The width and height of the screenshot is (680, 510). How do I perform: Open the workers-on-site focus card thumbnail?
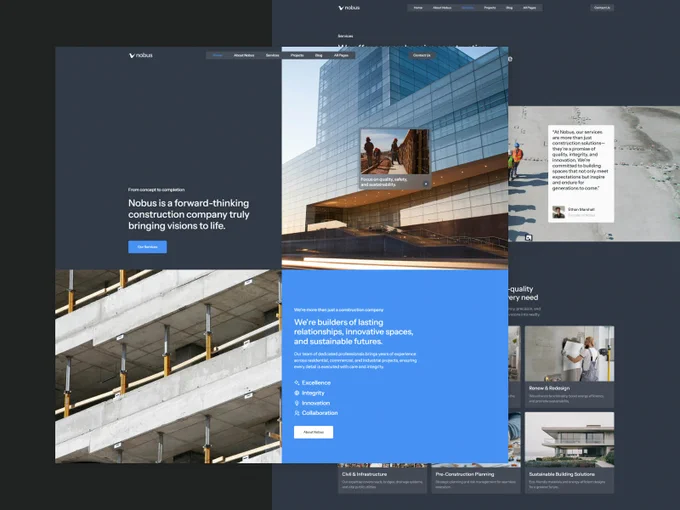point(395,152)
